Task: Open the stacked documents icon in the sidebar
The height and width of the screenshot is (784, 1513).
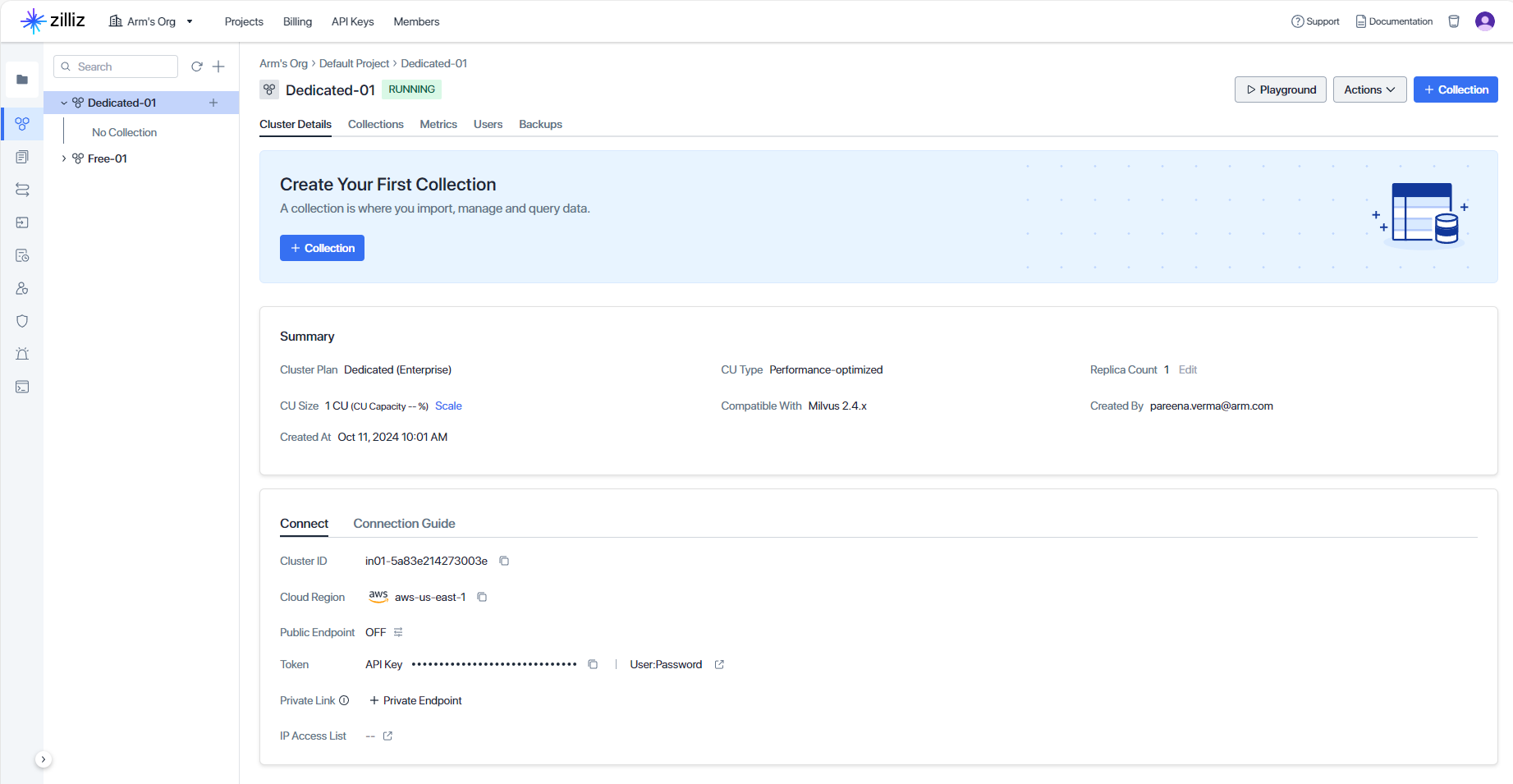Action: pyautogui.click(x=22, y=157)
